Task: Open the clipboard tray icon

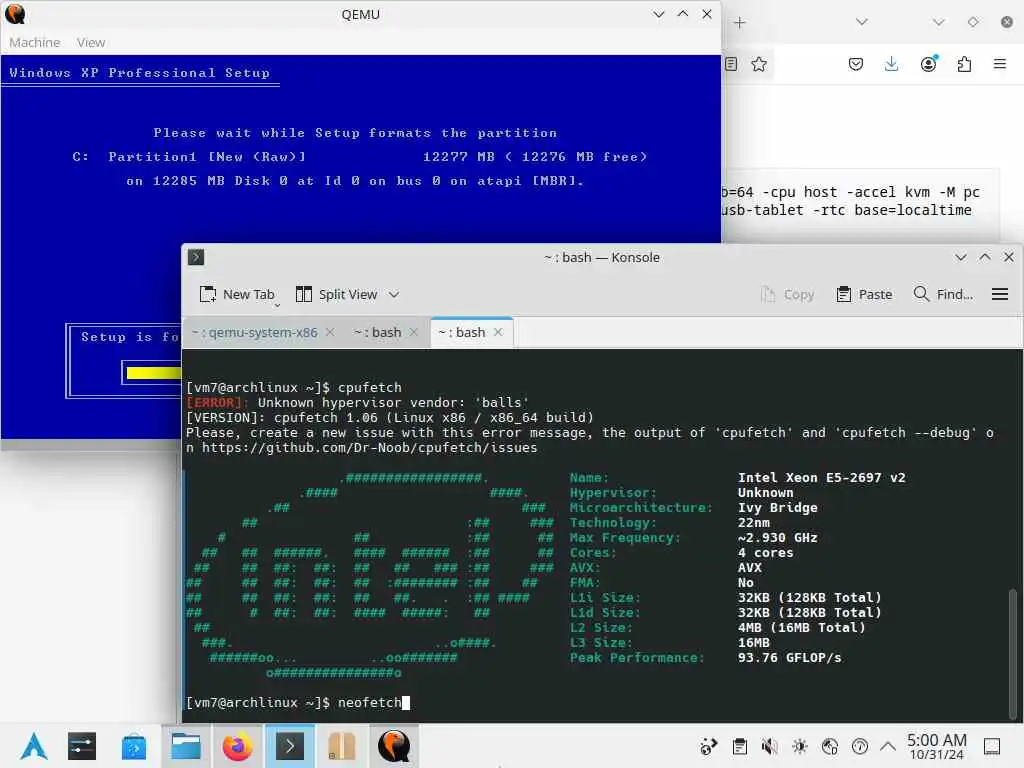Action: tap(739, 746)
